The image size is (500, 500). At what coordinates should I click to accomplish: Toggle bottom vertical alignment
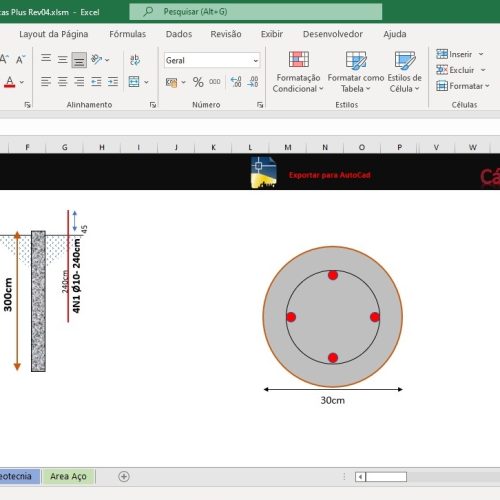pos(79,60)
